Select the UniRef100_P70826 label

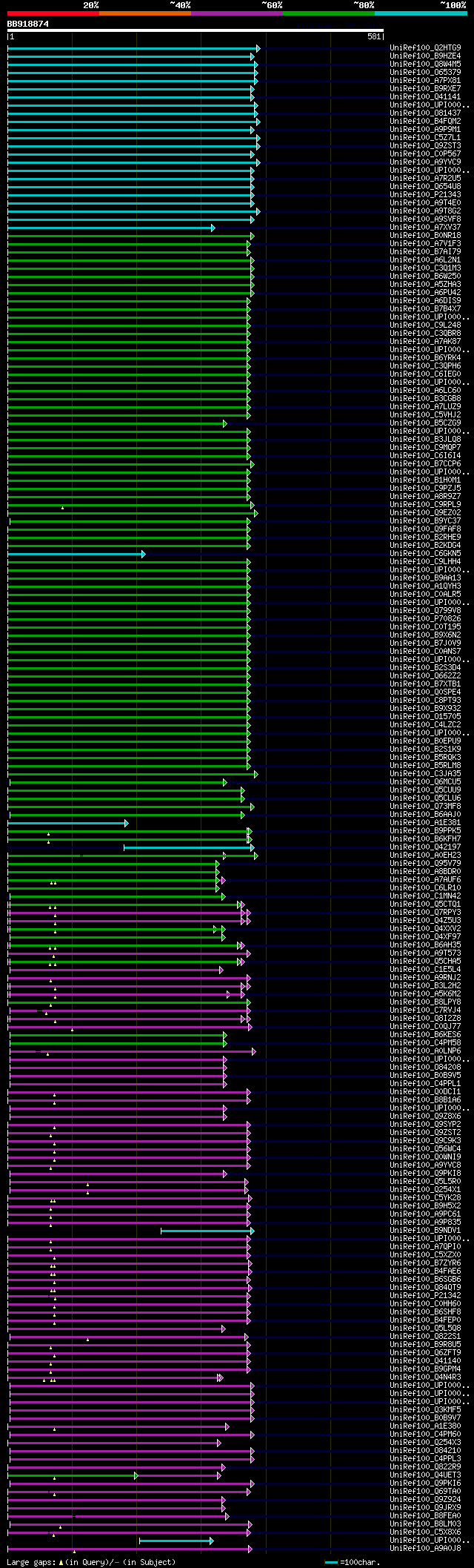click(425, 618)
